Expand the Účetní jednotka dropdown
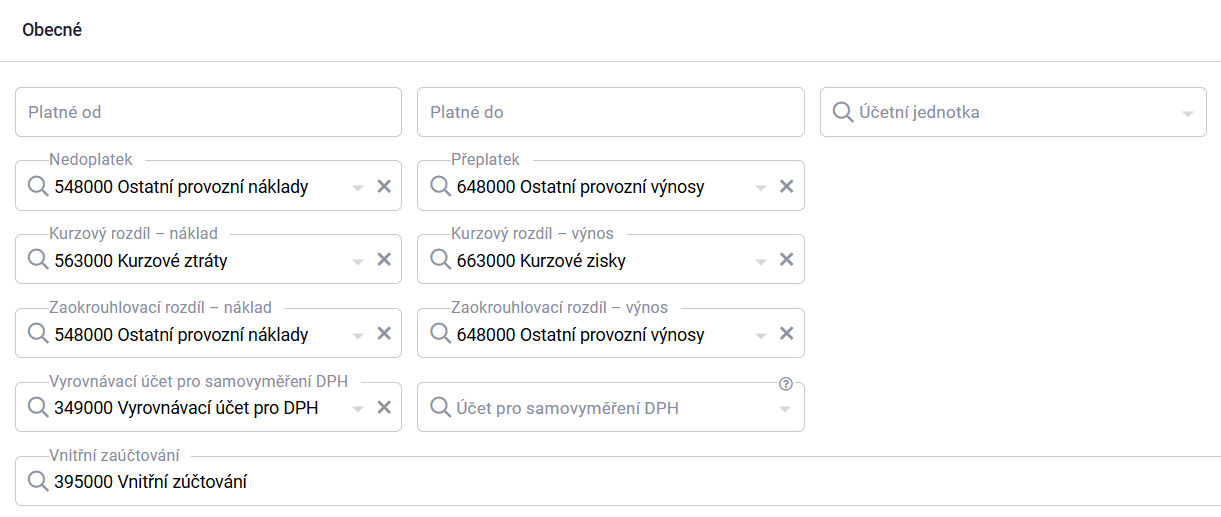Viewport: 1221px width, 517px height. pos(1187,113)
